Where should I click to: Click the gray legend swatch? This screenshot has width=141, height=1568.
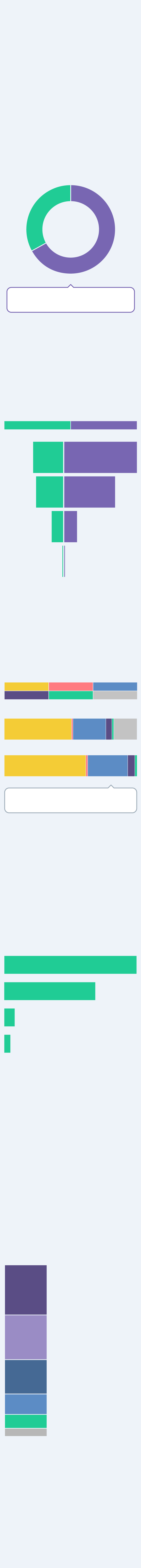[x=115, y=694]
